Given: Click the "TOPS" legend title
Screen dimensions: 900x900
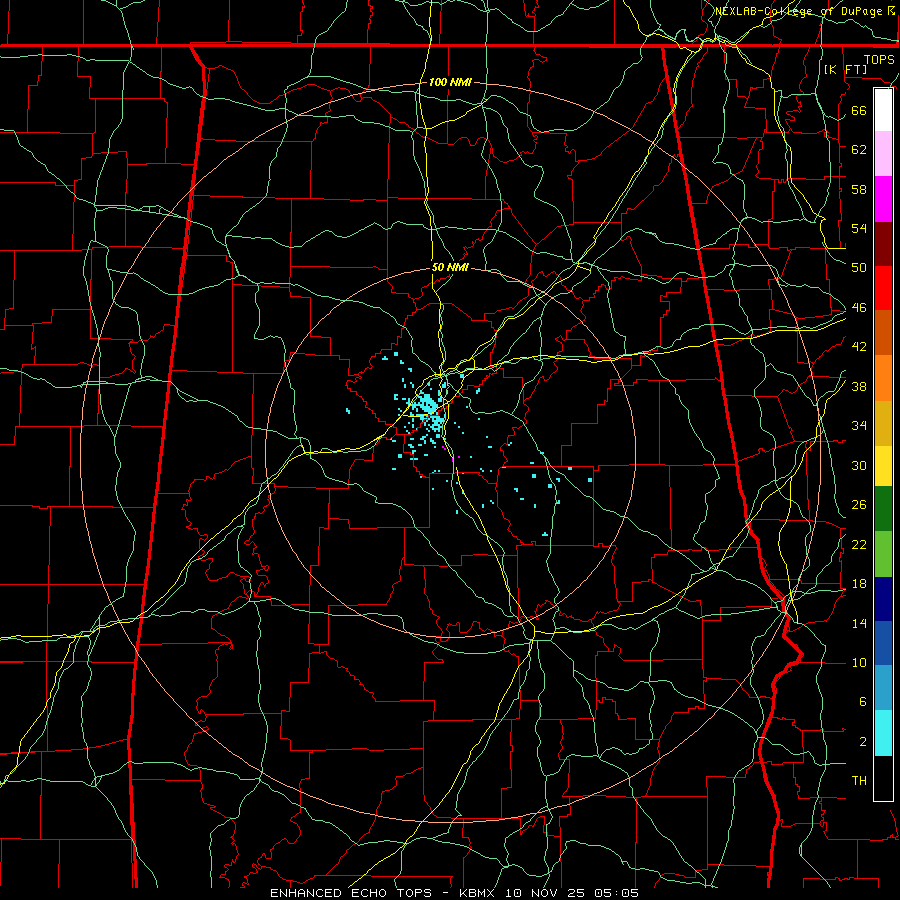Looking at the screenshot, I should pyautogui.click(x=879, y=60).
